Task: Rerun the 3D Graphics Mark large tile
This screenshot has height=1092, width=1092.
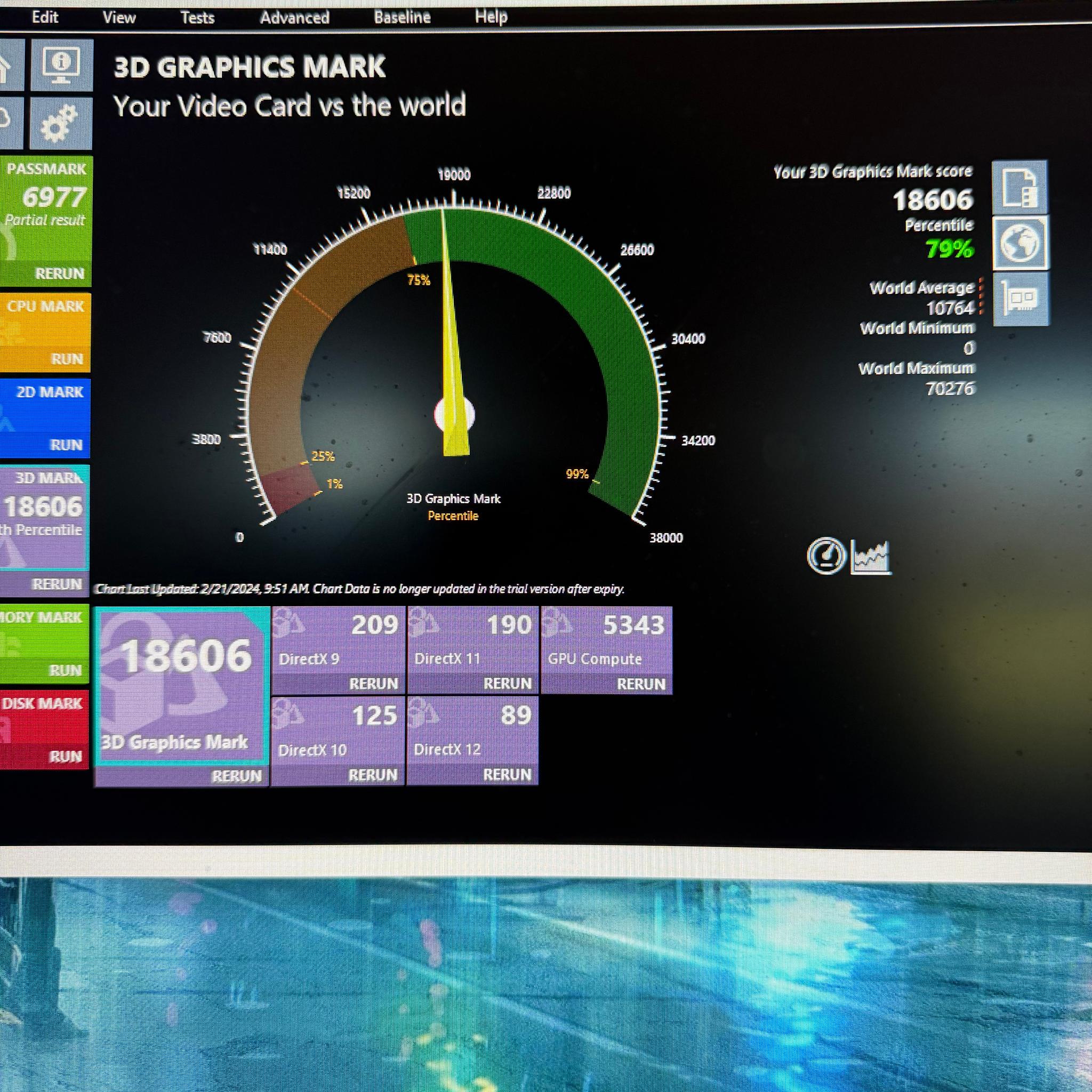Action: (x=237, y=776)
